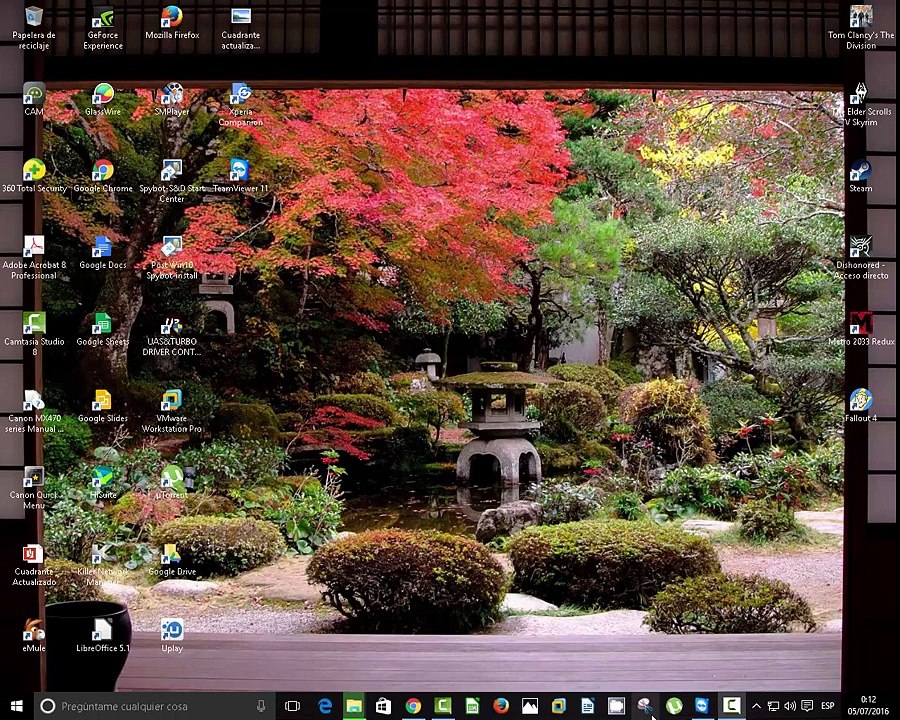Open the taskbar clock and date
This screenshot has height=720, width=900.
point(868,706)
